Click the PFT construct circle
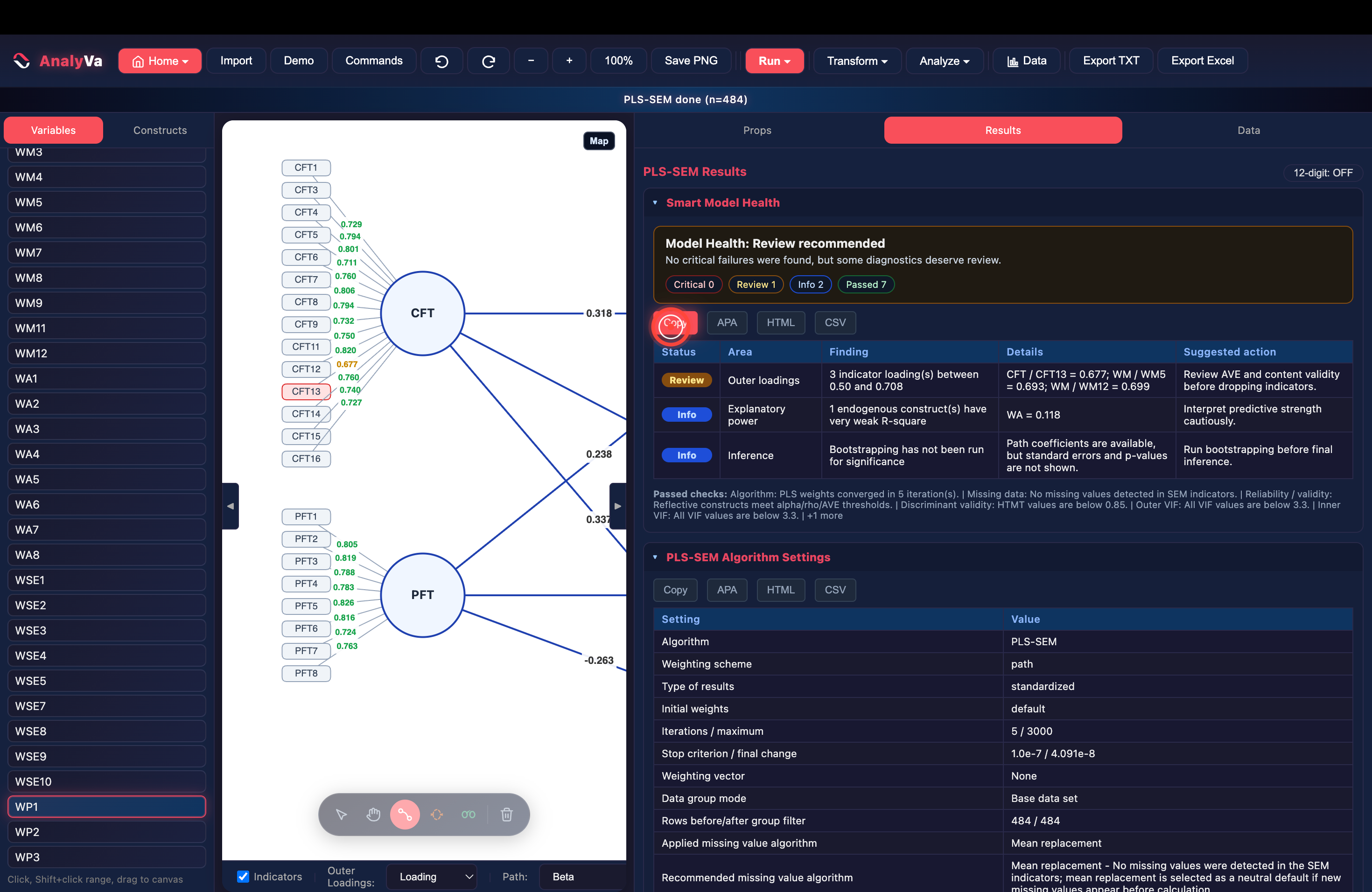Viewport: 1372px width, 892px height. (x=422, y=595)
